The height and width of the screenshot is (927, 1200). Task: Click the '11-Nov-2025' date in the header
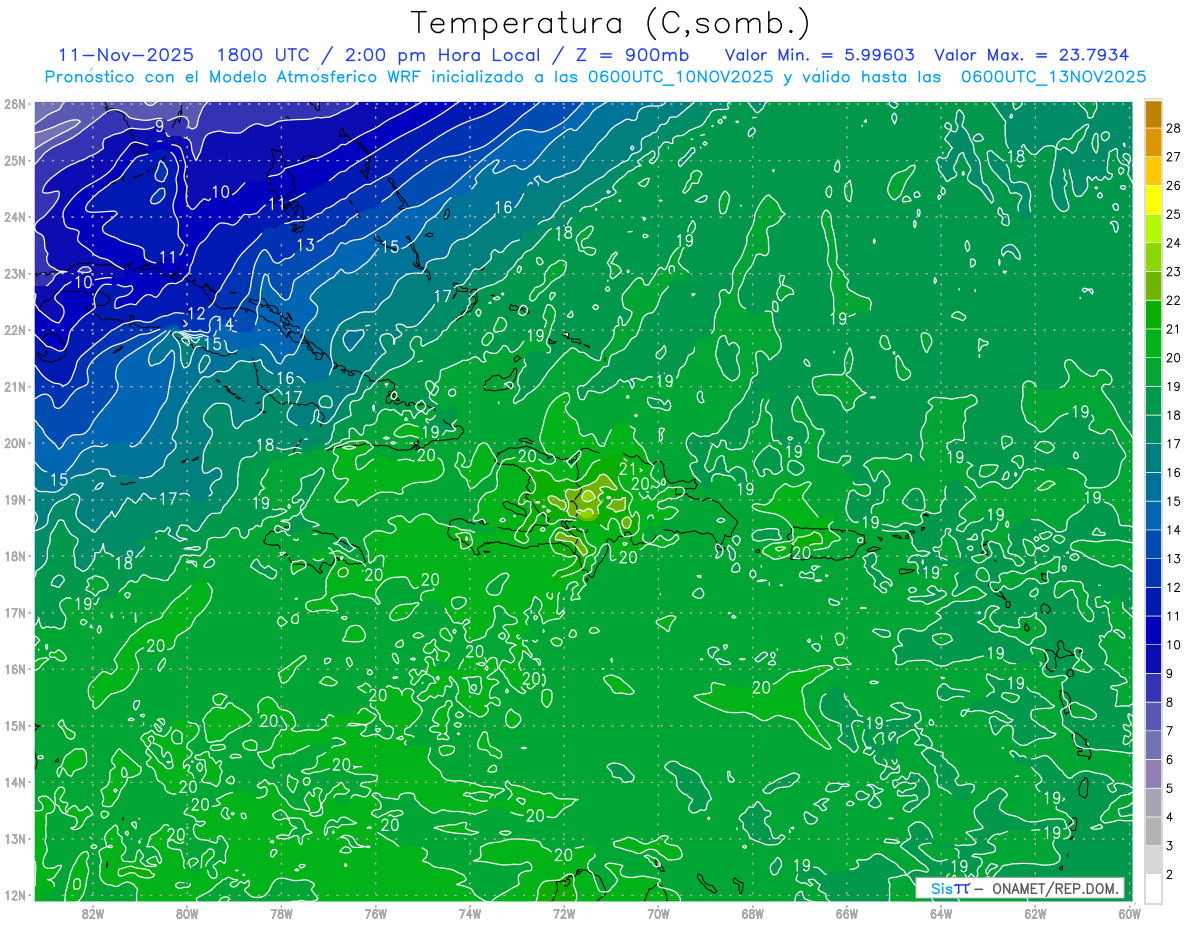pos(128,55)
